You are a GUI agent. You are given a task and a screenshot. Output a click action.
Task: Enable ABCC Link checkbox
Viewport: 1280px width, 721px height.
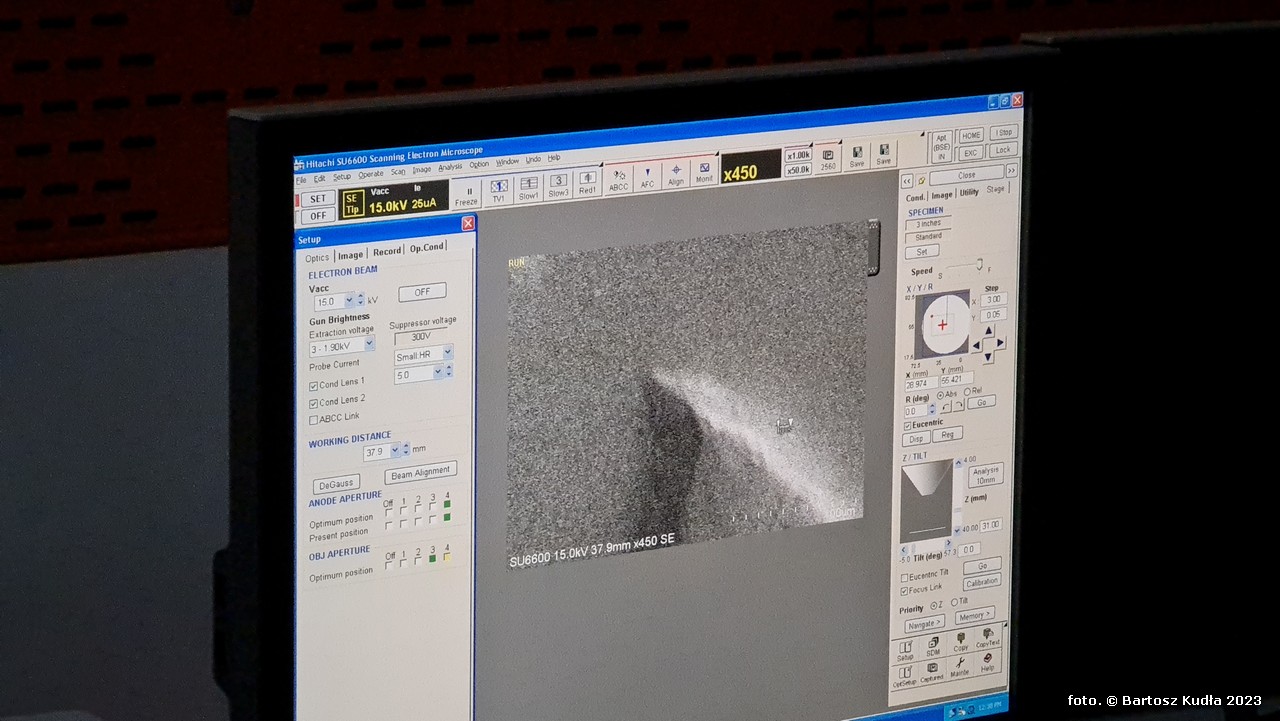click(x=314, y=419)
